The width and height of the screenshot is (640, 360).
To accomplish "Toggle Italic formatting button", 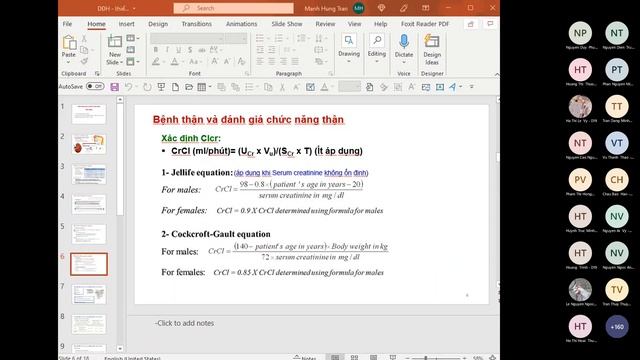I will pos(167,50).
